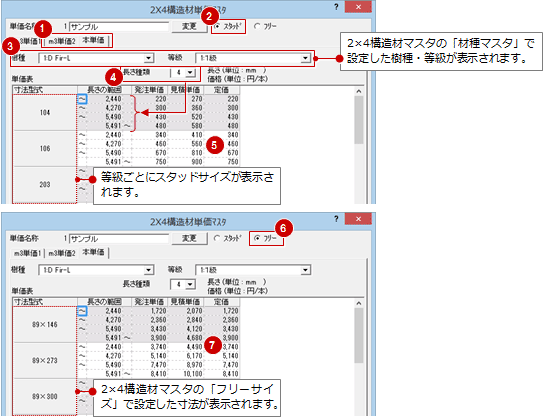The width and height of the screenshot is (543, 419).
Task: Open the 等級 dropdown in top dialog
Action: tap(305, 58)
